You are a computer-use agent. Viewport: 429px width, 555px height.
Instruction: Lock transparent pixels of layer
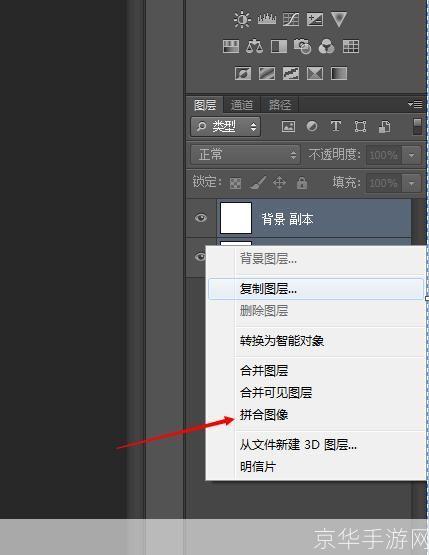[235, 183]
